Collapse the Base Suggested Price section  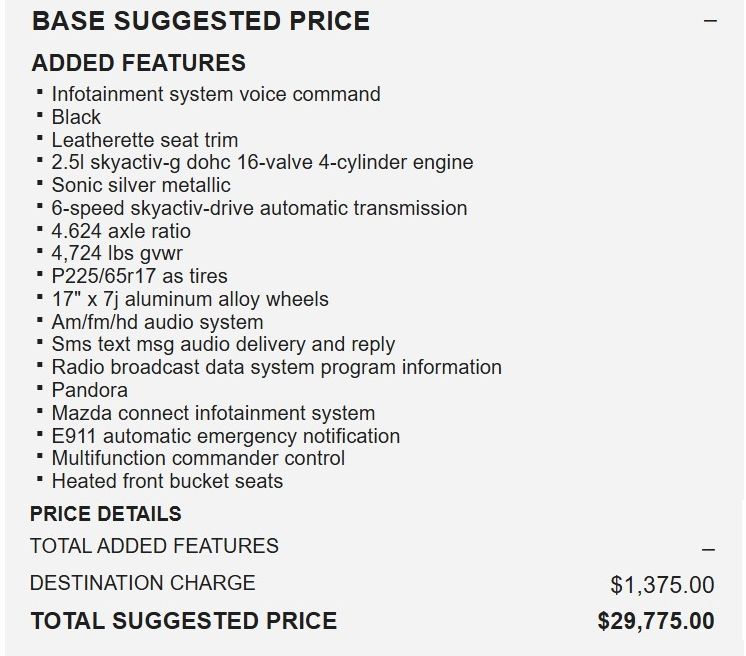click(710, 21)
